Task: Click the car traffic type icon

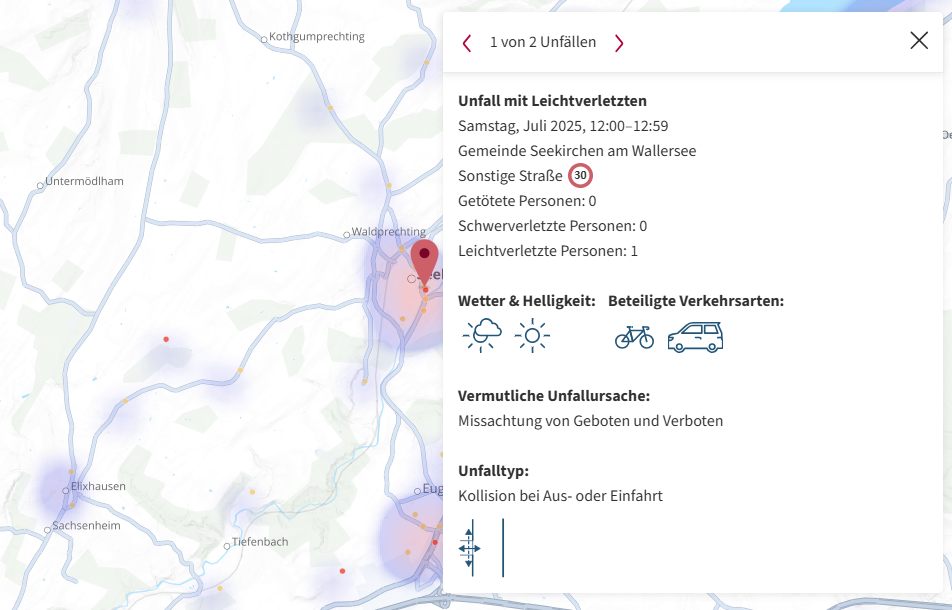Action: pos(695,337)
